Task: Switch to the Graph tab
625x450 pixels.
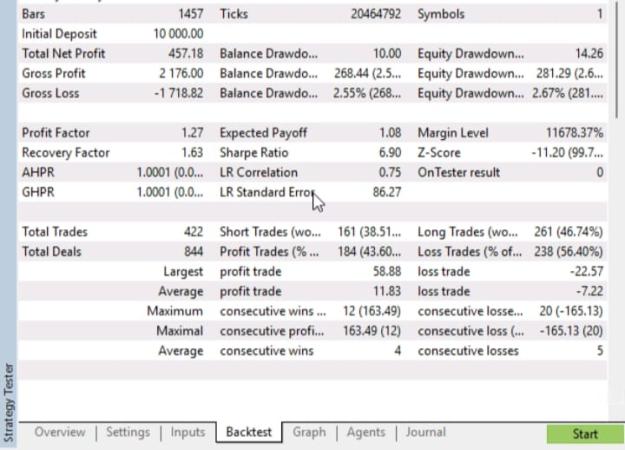Action: click(309, 432)
